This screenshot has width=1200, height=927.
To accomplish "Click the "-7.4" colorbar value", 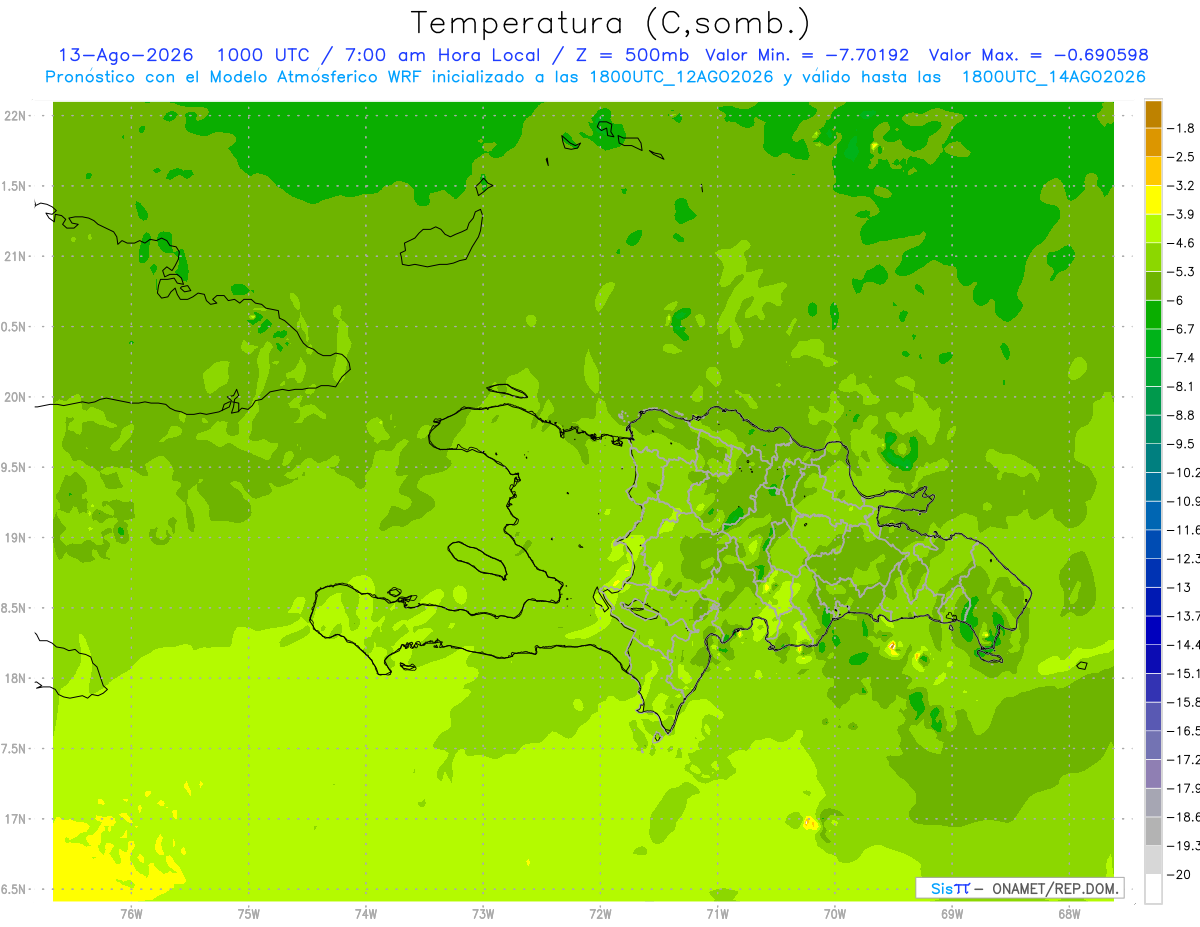I will (x=1181, y=358).
